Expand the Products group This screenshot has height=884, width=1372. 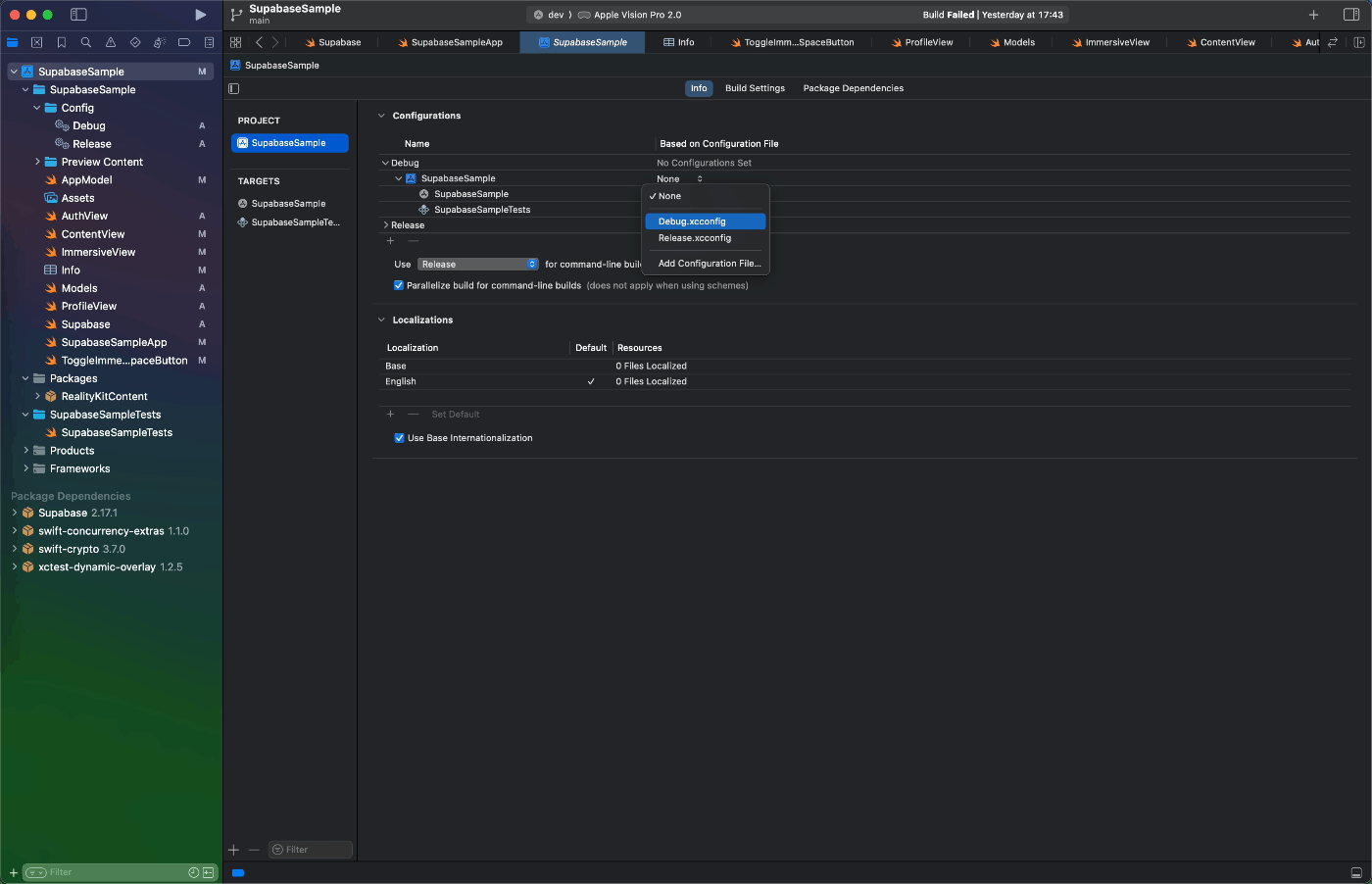click(25, 451)
